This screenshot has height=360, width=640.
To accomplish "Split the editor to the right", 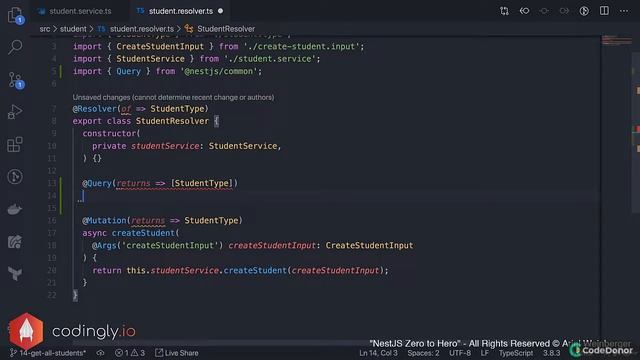I will pyautogui.click(x=604, y=11).
